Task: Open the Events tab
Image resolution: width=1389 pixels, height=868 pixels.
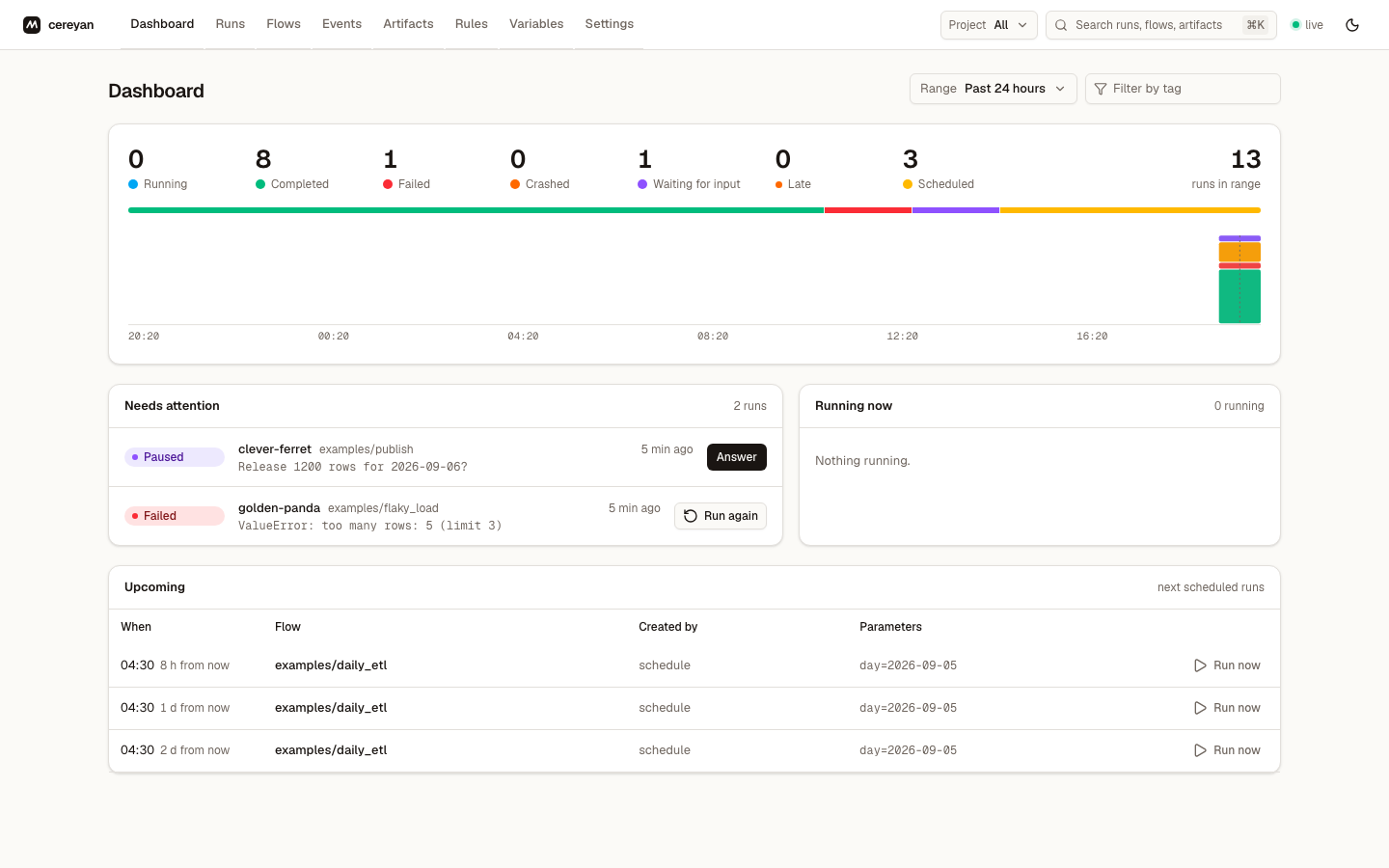Action: tap(341, 24)
